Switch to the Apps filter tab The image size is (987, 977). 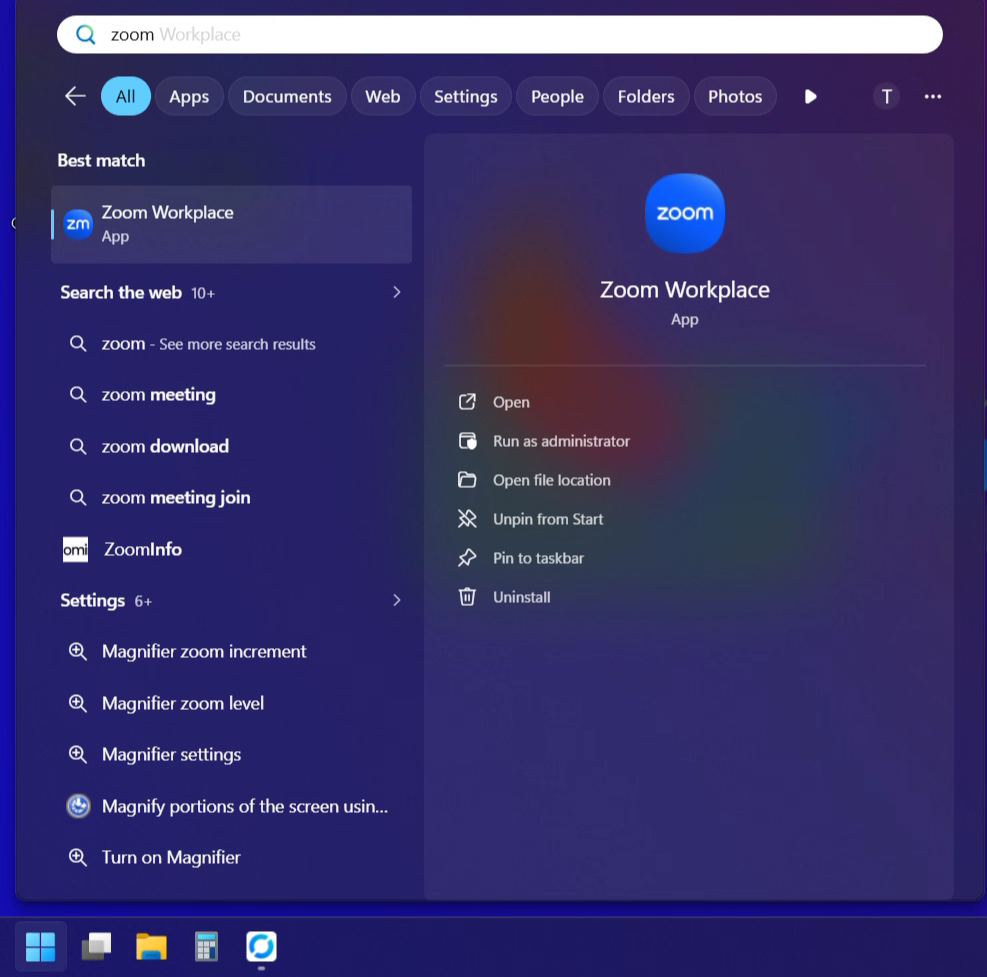click(189, 96)
